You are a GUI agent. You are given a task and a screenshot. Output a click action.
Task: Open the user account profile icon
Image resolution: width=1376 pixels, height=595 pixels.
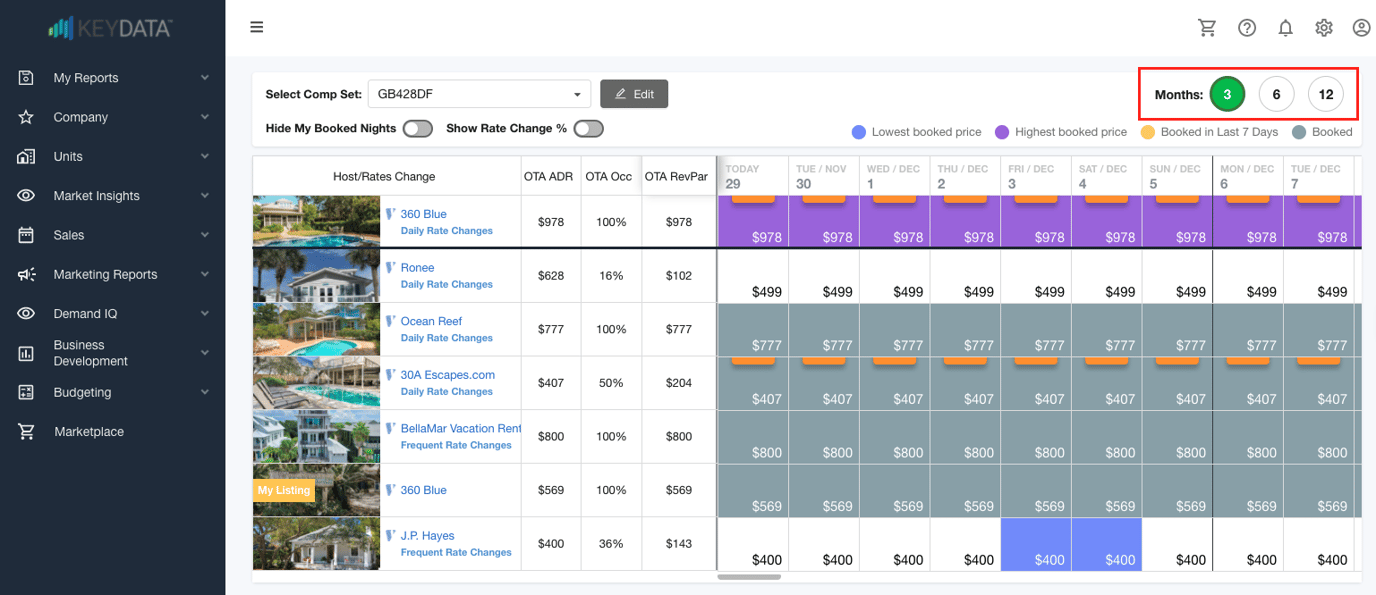1361,28
